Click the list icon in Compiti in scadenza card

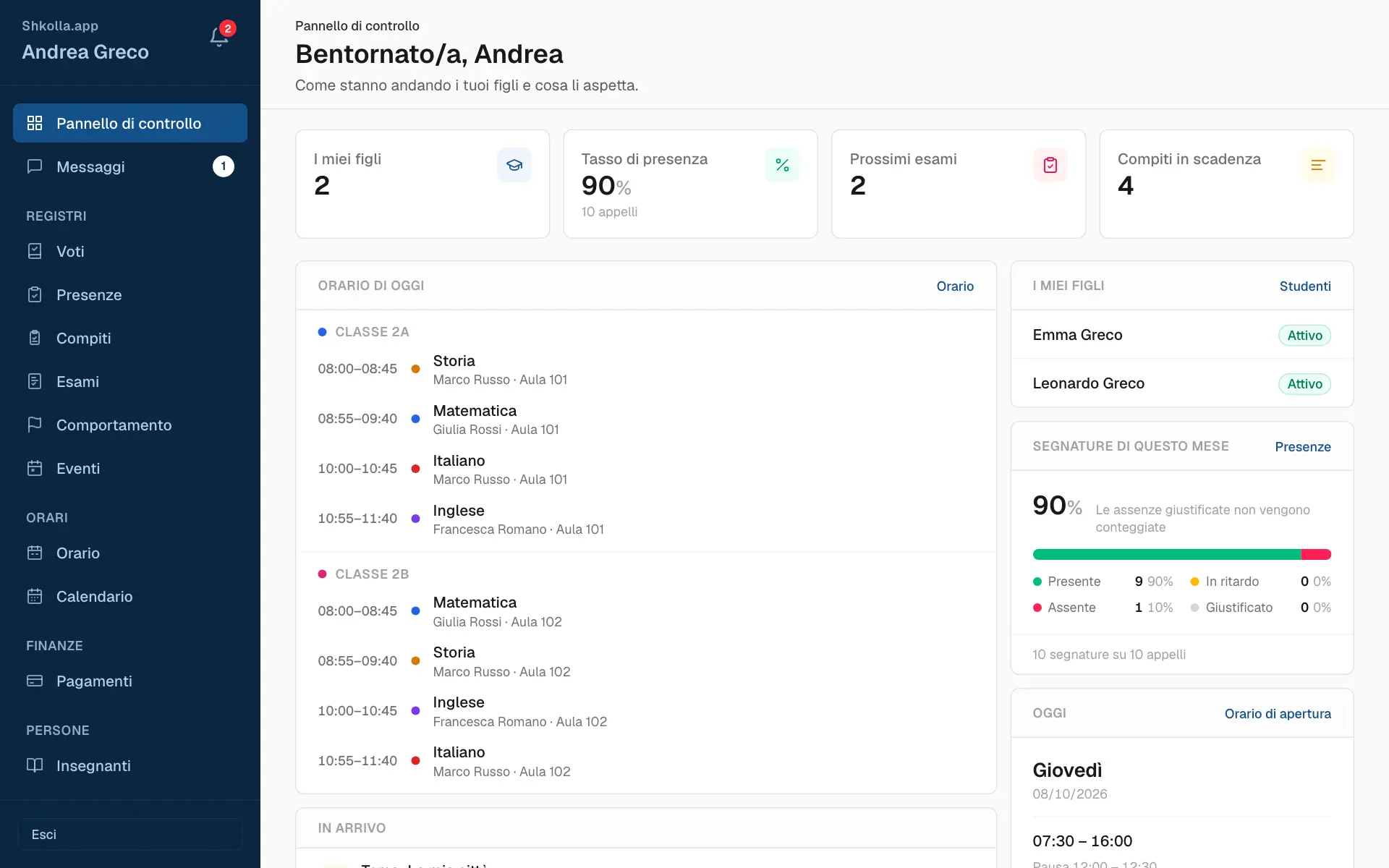click(1318, 165)
